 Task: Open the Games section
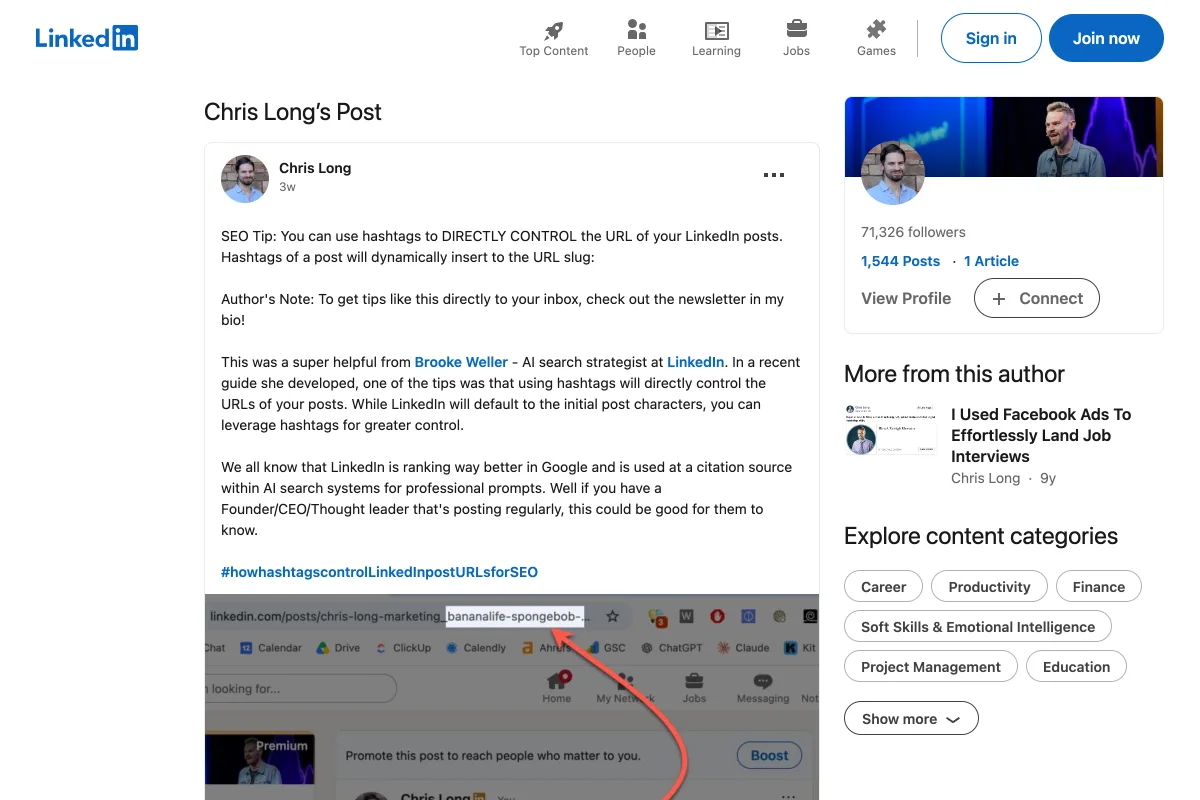click(x=876, y=38)
